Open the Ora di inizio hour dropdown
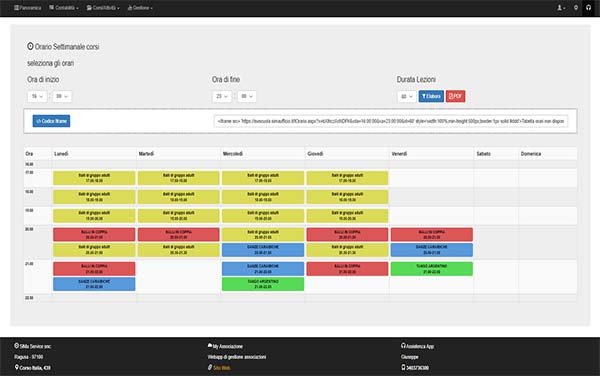Image resolution: width=600 pixels, height=376 pixels. click(x=37, y=96)
